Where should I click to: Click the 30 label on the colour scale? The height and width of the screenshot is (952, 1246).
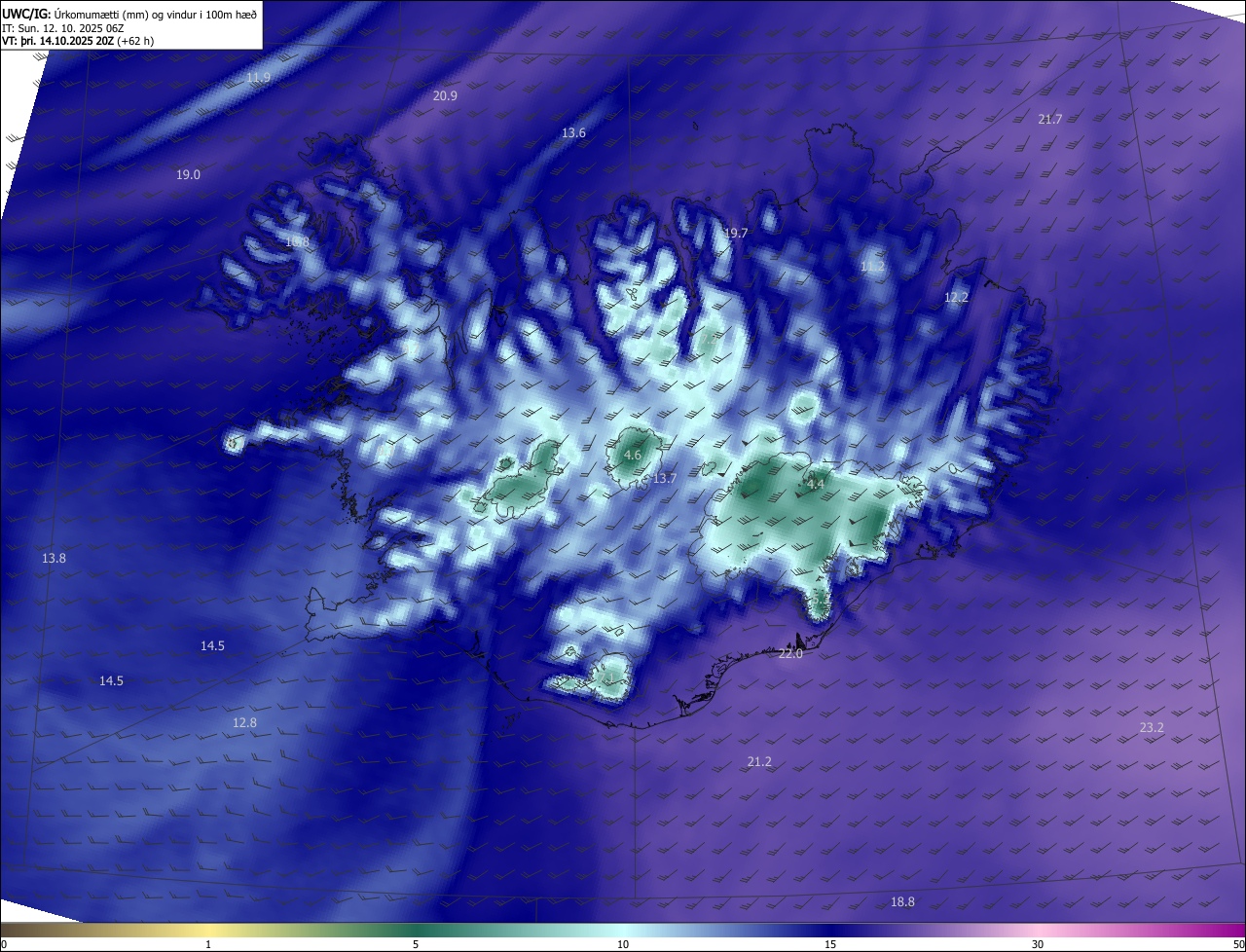pos(1038,945)
